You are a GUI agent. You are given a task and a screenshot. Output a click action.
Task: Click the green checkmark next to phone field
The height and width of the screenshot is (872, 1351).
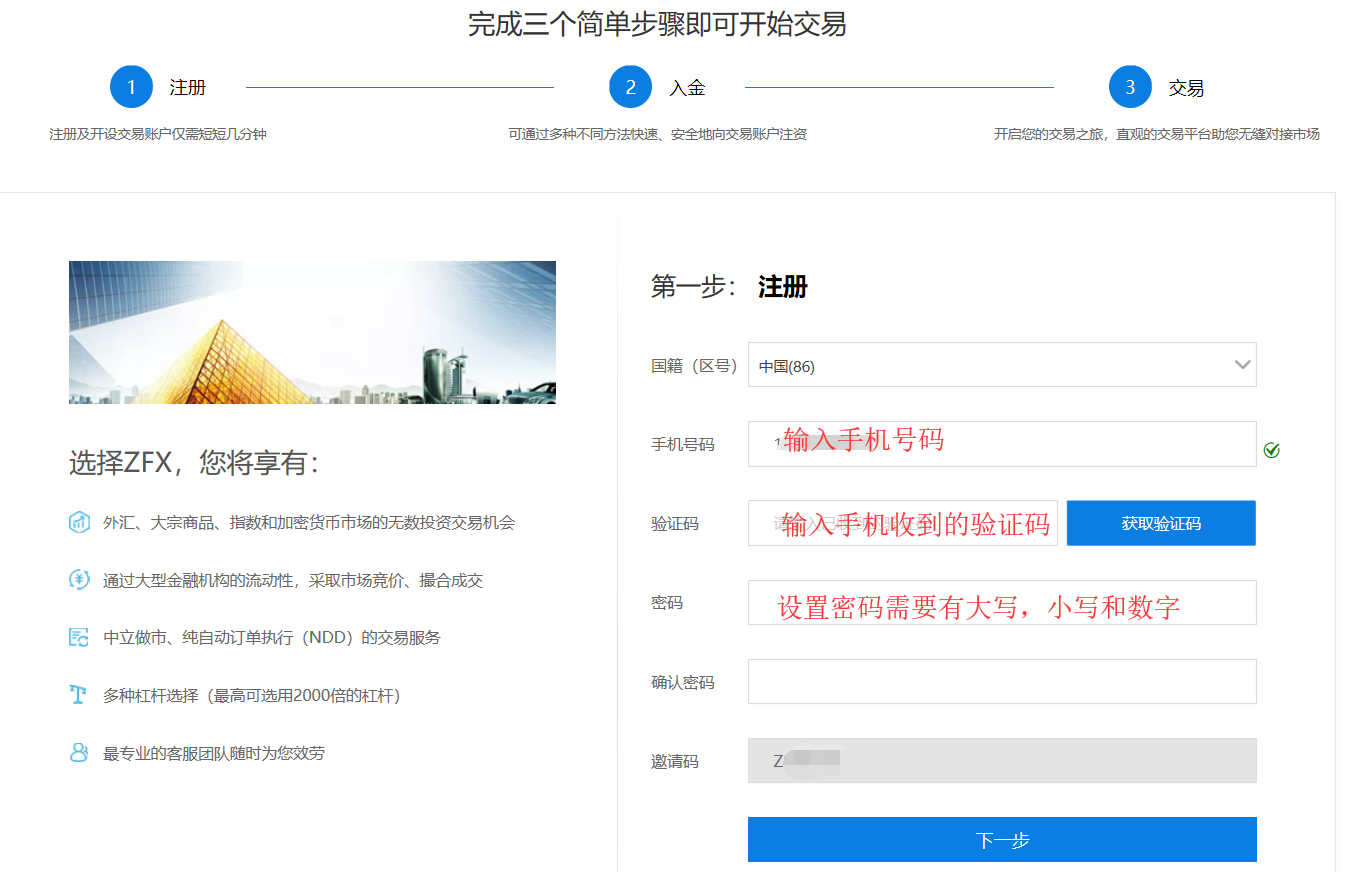pyautogui.click(x=1271, y=451)
